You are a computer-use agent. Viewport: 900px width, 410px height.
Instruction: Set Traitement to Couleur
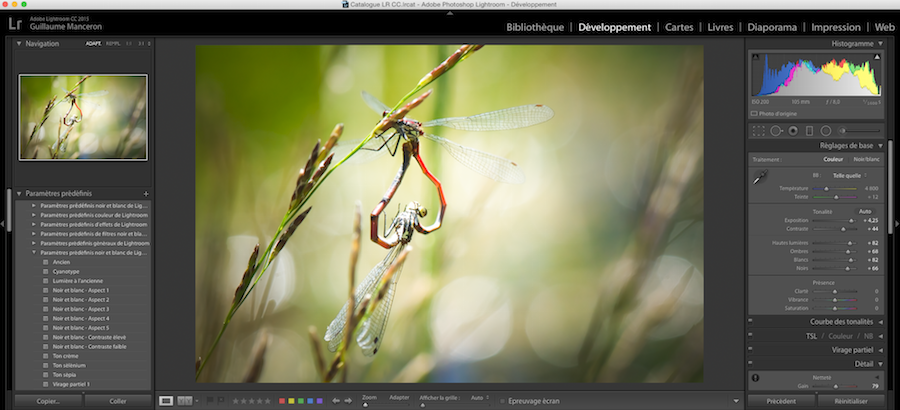tap(833, 160)
